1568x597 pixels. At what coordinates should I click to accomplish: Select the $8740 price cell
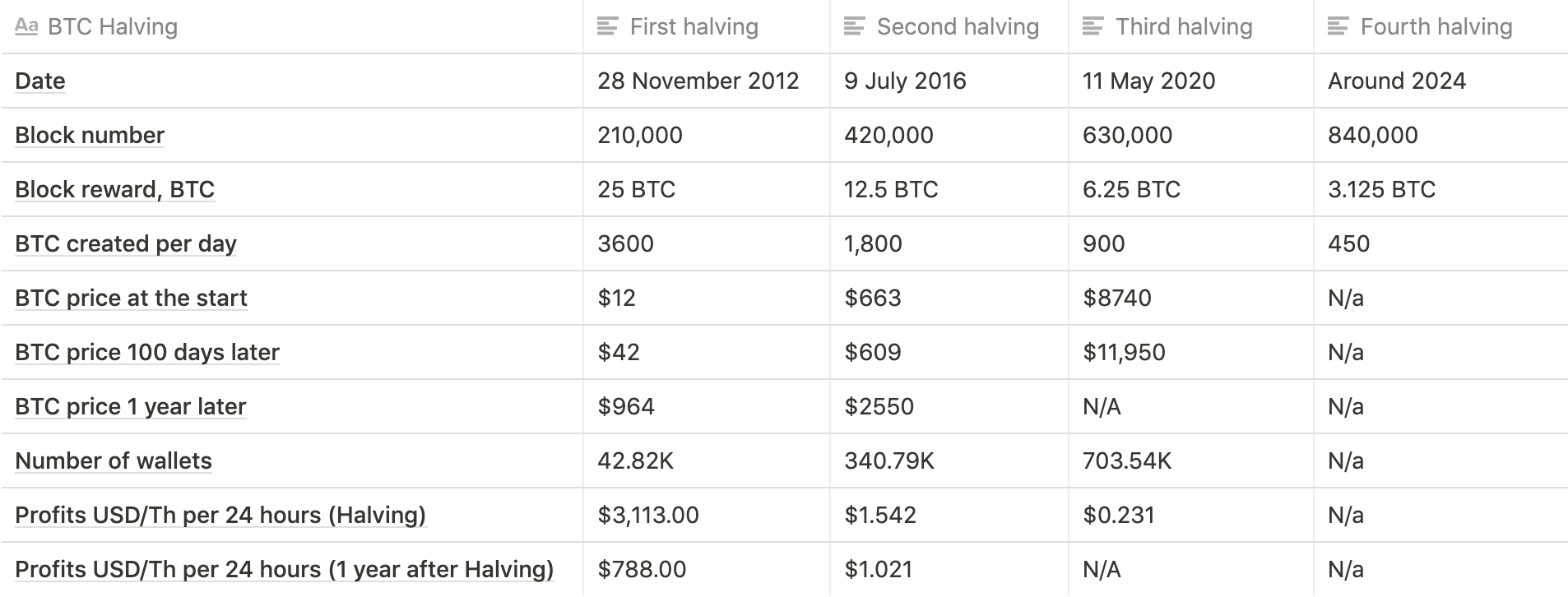tap(1190, 298)
